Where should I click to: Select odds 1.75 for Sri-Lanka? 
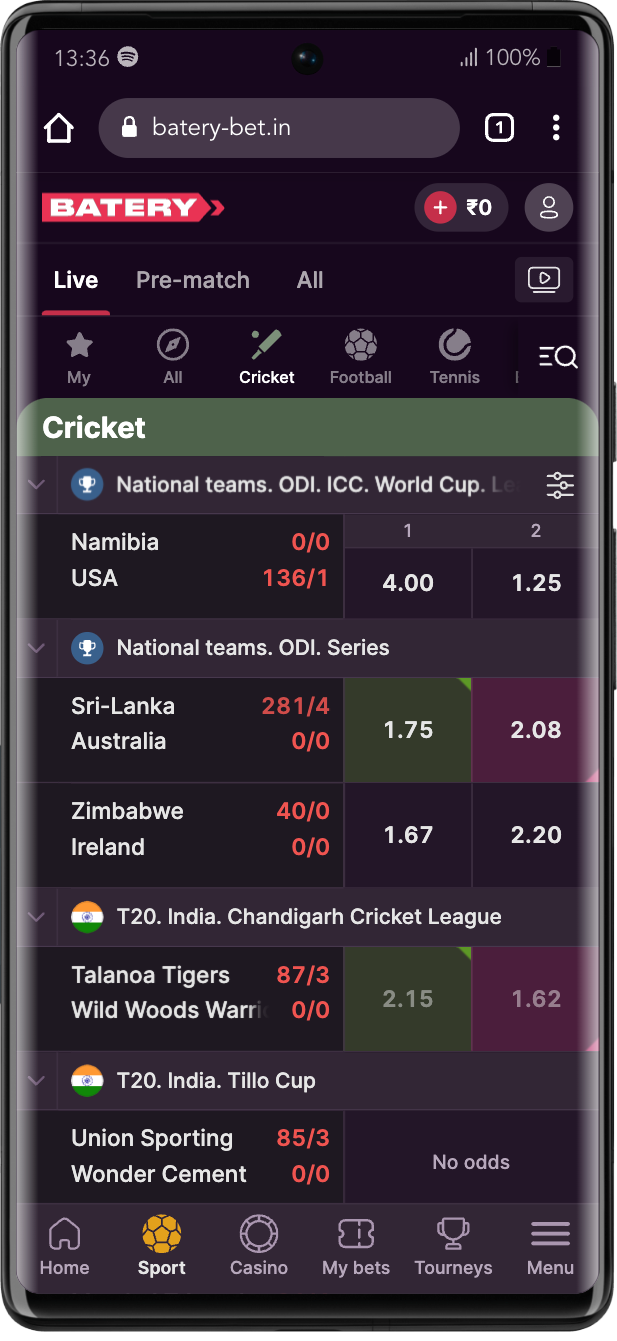[407, 729]
